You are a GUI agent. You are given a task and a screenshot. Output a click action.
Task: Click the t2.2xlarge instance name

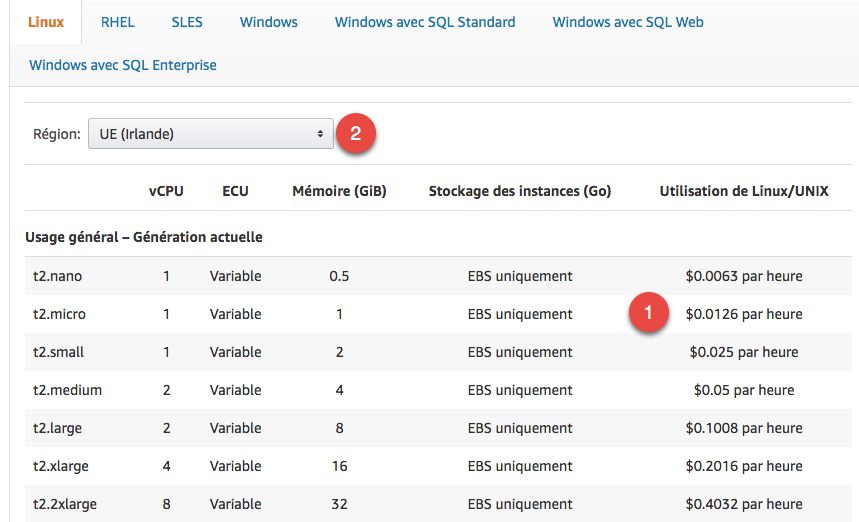[x=65, y=504]
